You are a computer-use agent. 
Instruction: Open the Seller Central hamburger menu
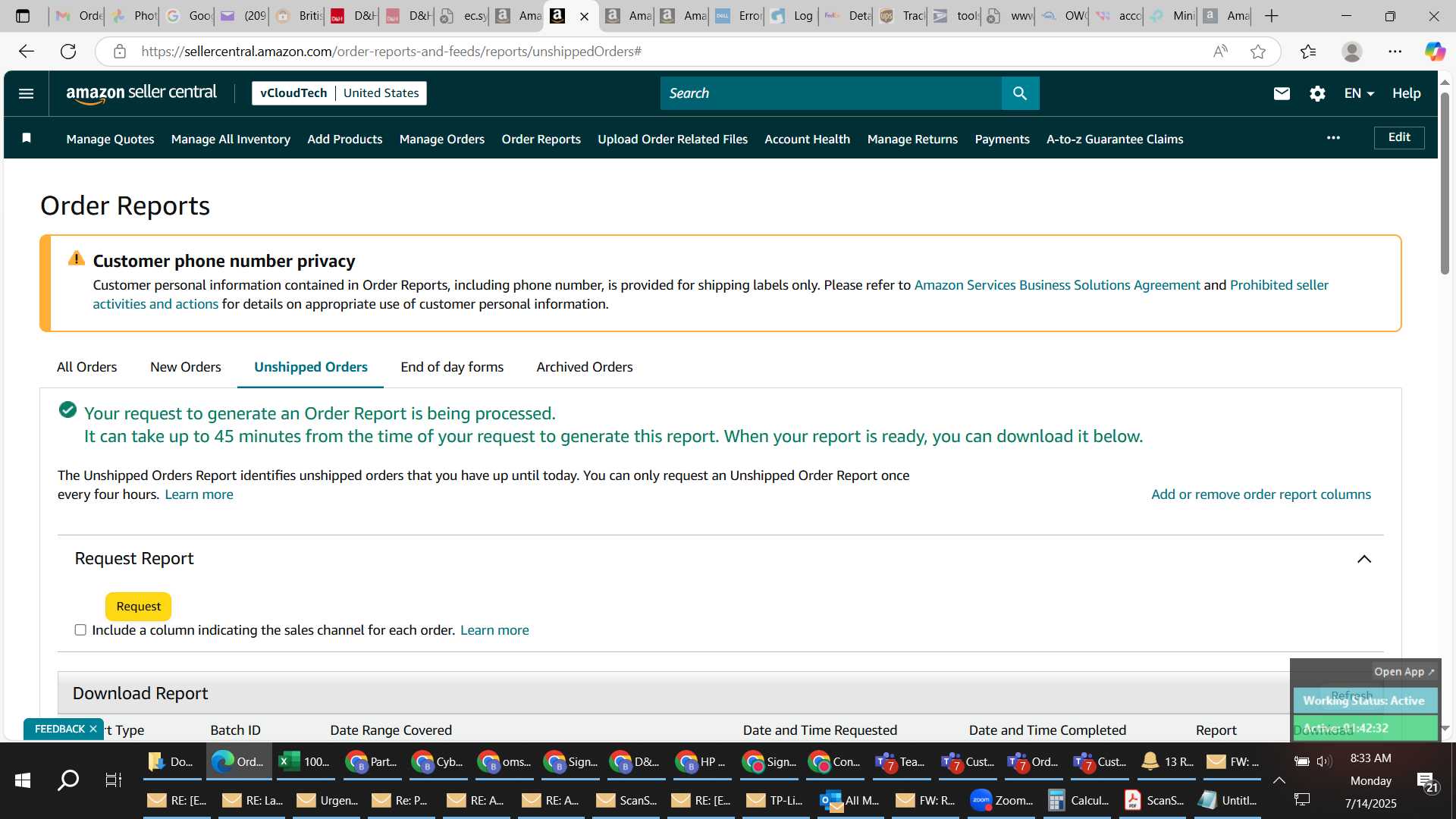(x=26, y=93)
